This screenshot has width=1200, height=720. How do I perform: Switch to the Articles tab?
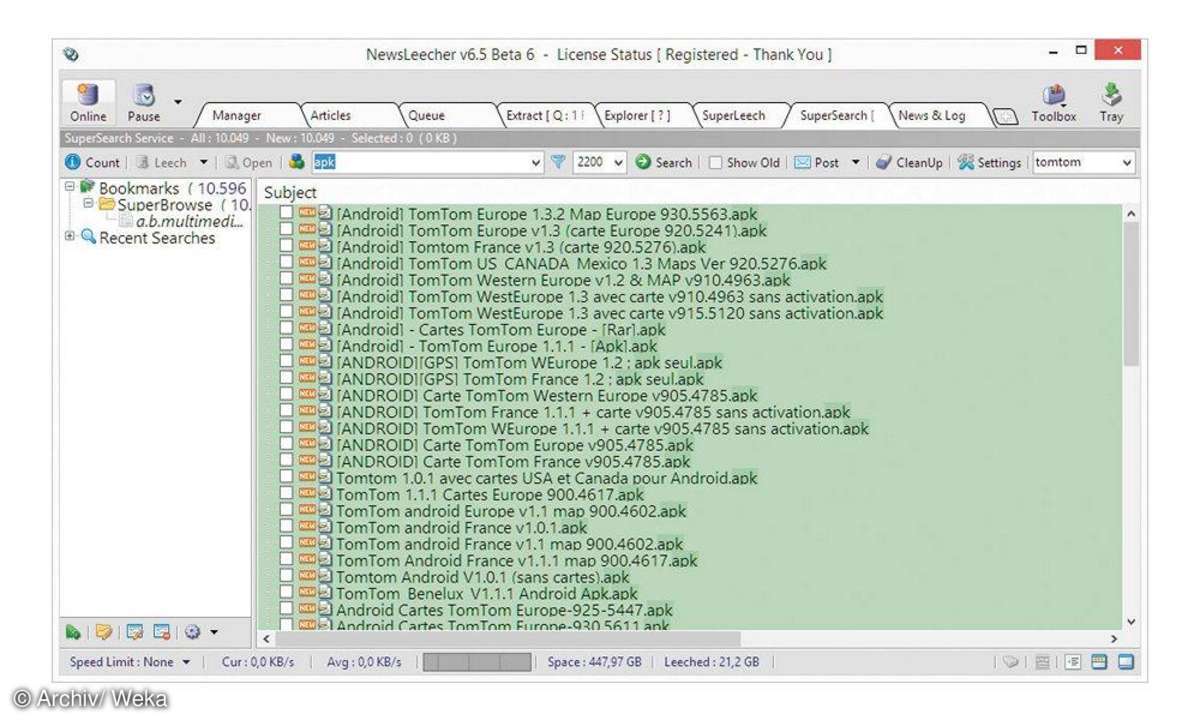[331, 116]
